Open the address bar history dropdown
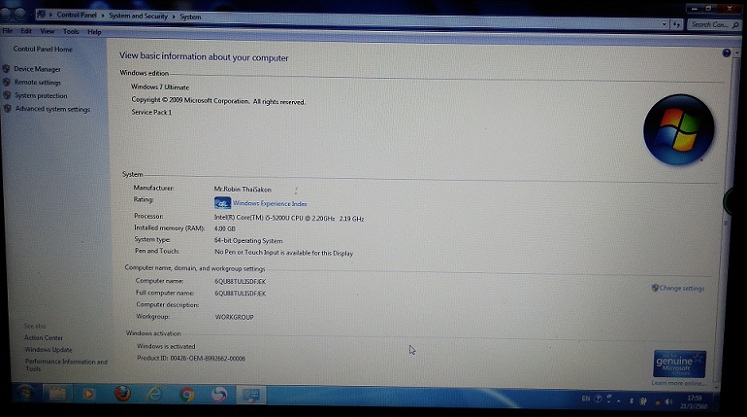The width and height of the screenshot is (747, 417). pos(664,24)
